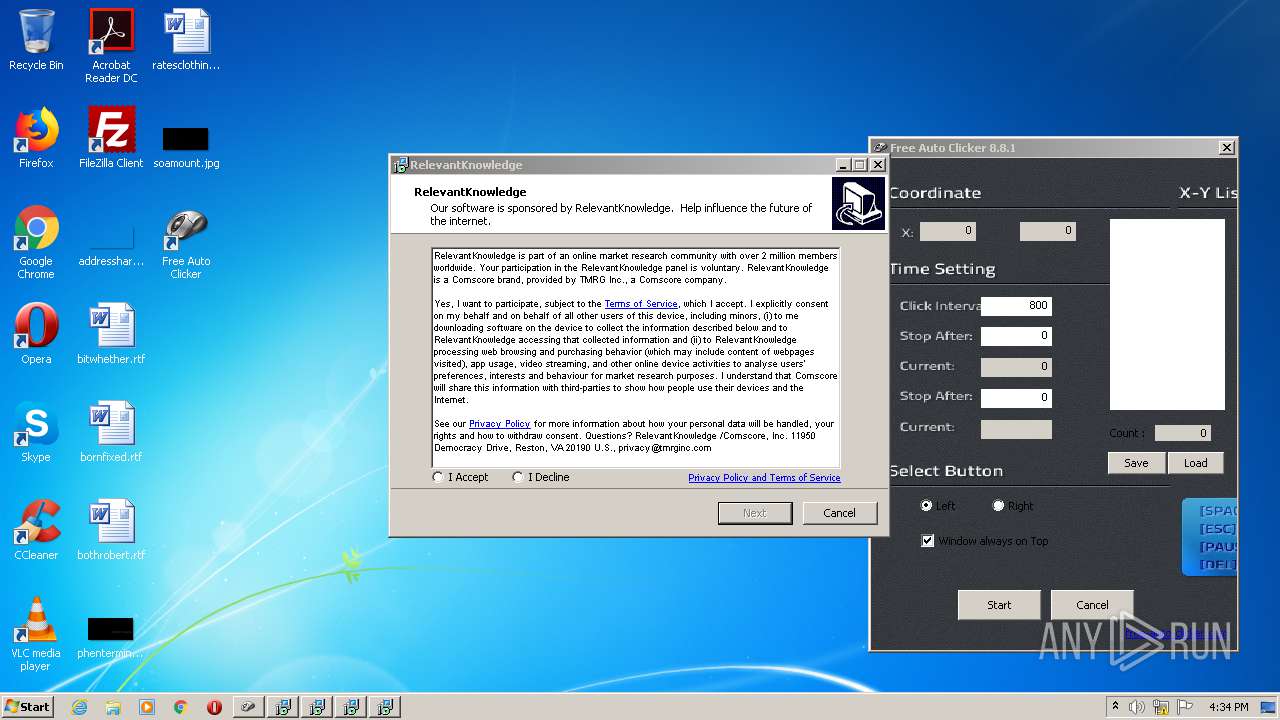Click Cancel in Free Auto Clicker
The height and width of the screenshot is (720, 1280).
[1092, 605]
